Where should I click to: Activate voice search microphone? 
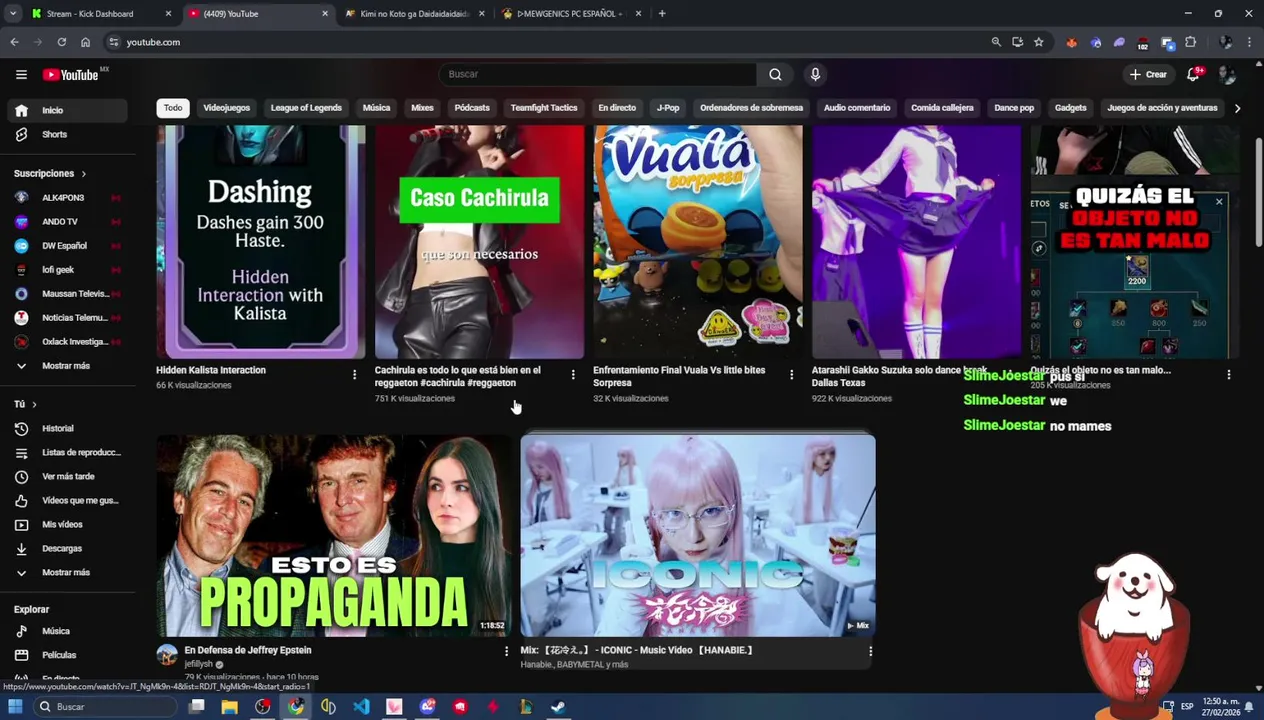click(x=815, y=74)
